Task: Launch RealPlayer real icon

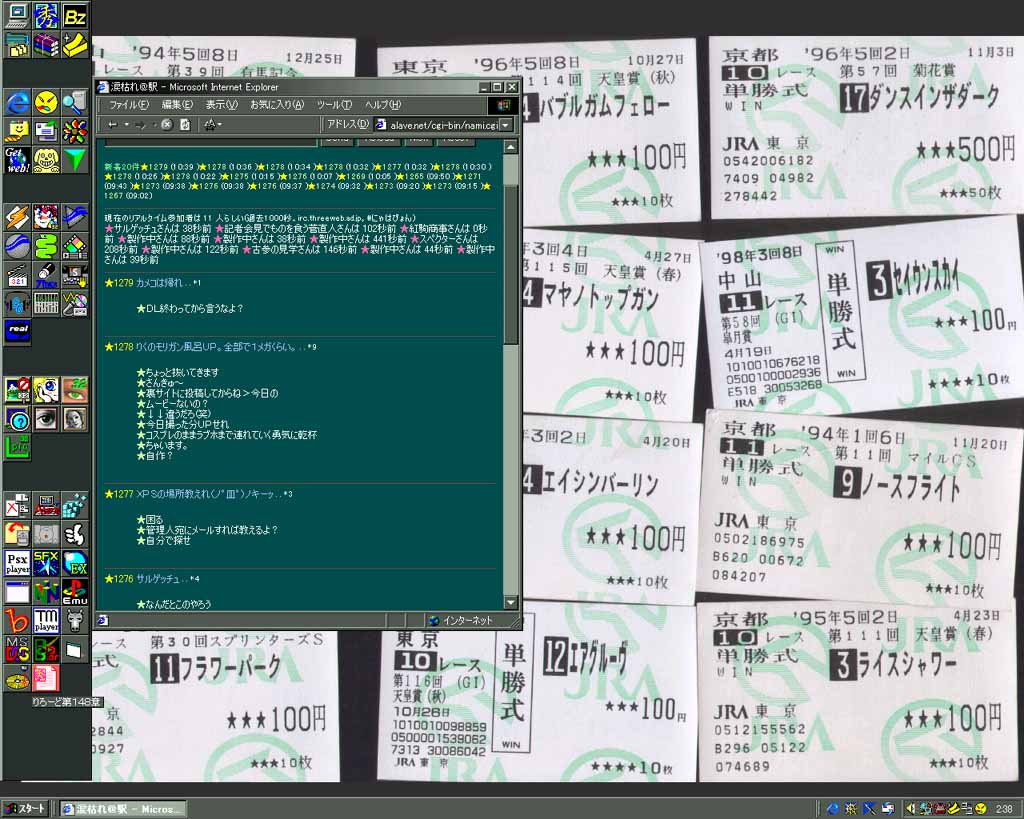Action: pyautogui.click(x=17, y=332)
